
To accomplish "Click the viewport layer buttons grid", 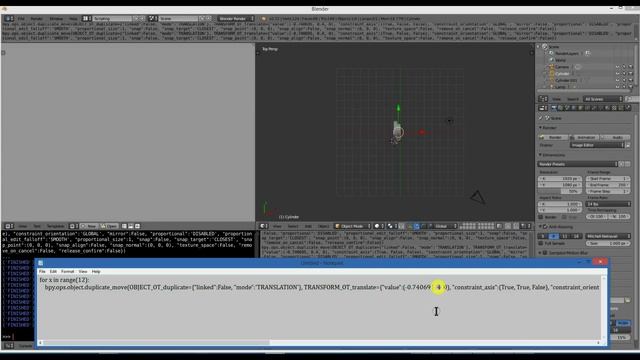I will click(x=477, y=226).
